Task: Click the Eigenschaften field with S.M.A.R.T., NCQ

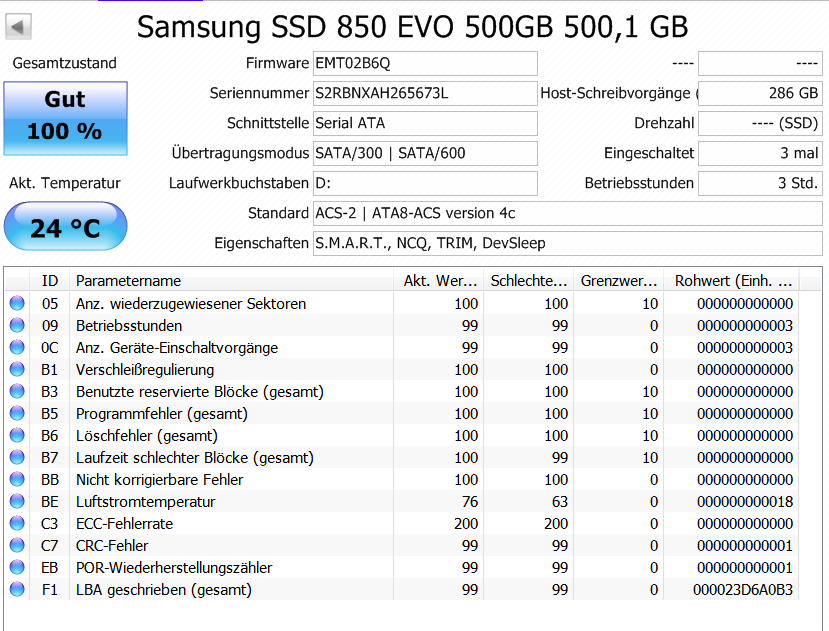Action: coord(568,243)
